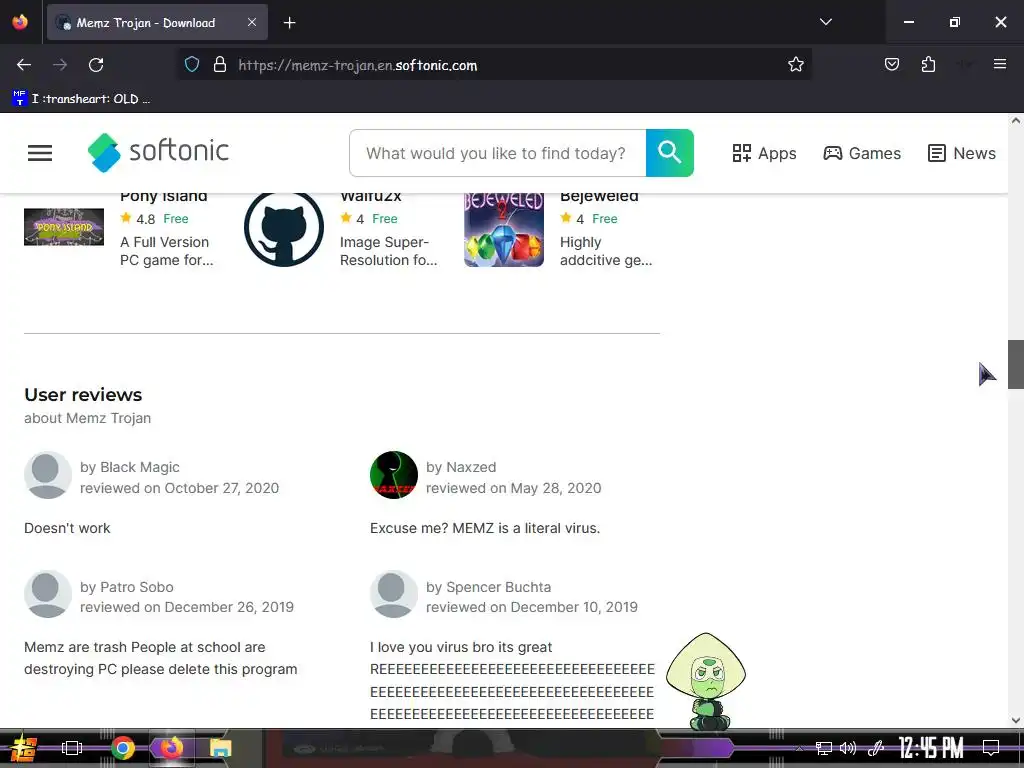Focus the Softonic search box
The image size is (1024, 768).
coord(497,153)
